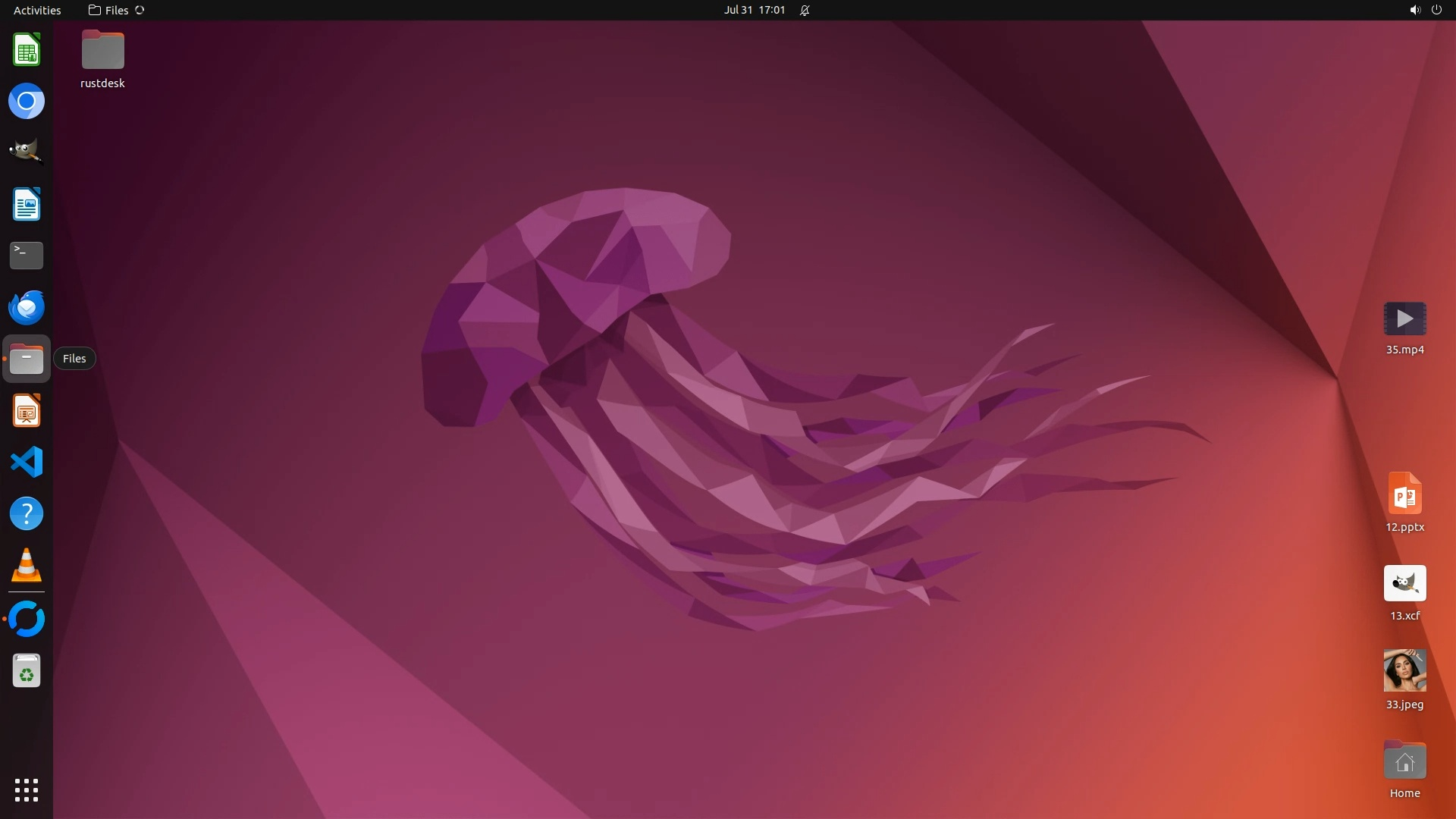
Task: Open GIMP from the dock
Action: point(27,151)
